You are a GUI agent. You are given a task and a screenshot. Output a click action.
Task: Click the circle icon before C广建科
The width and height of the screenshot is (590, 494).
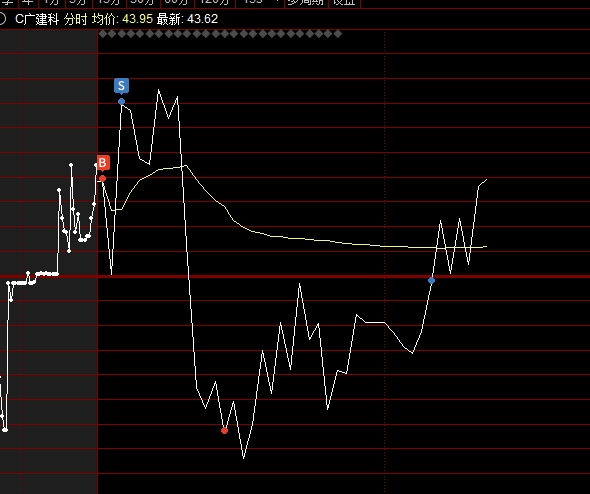(2, 19)
